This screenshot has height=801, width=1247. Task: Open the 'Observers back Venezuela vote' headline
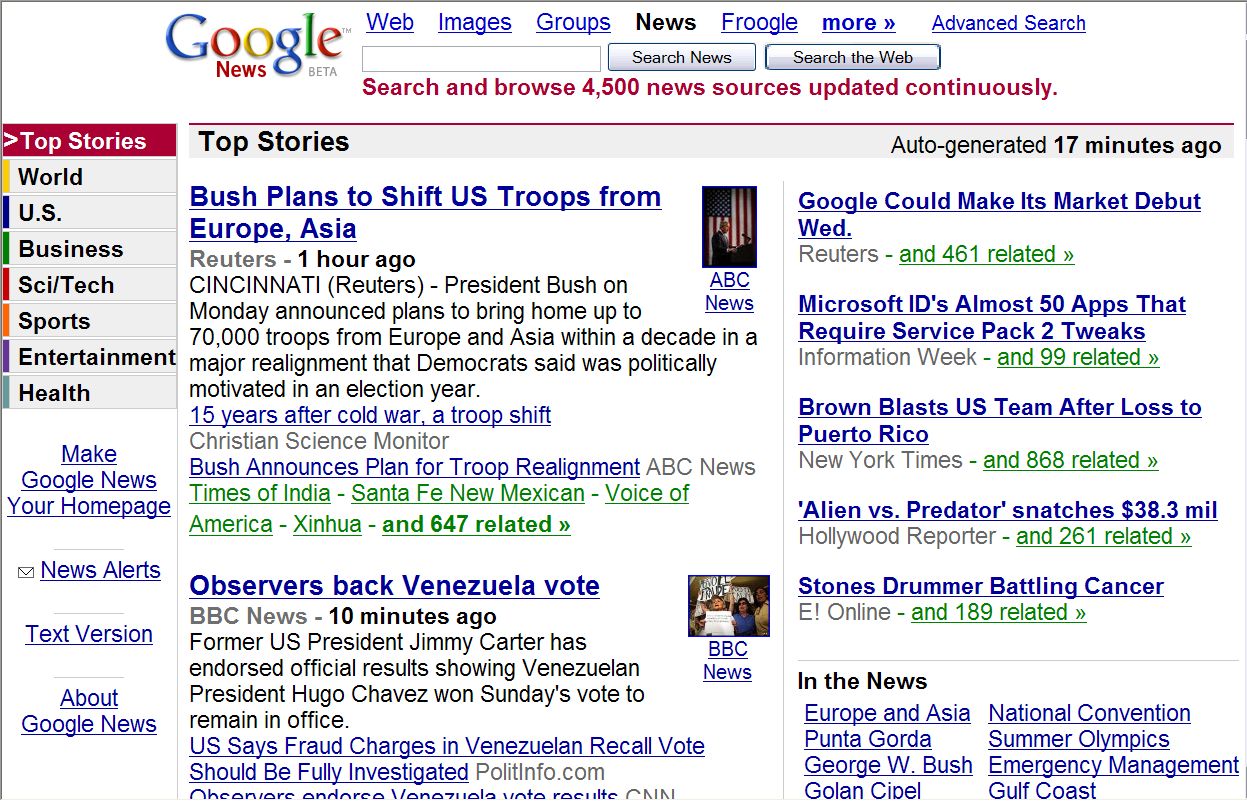click(x=394, y=586)
